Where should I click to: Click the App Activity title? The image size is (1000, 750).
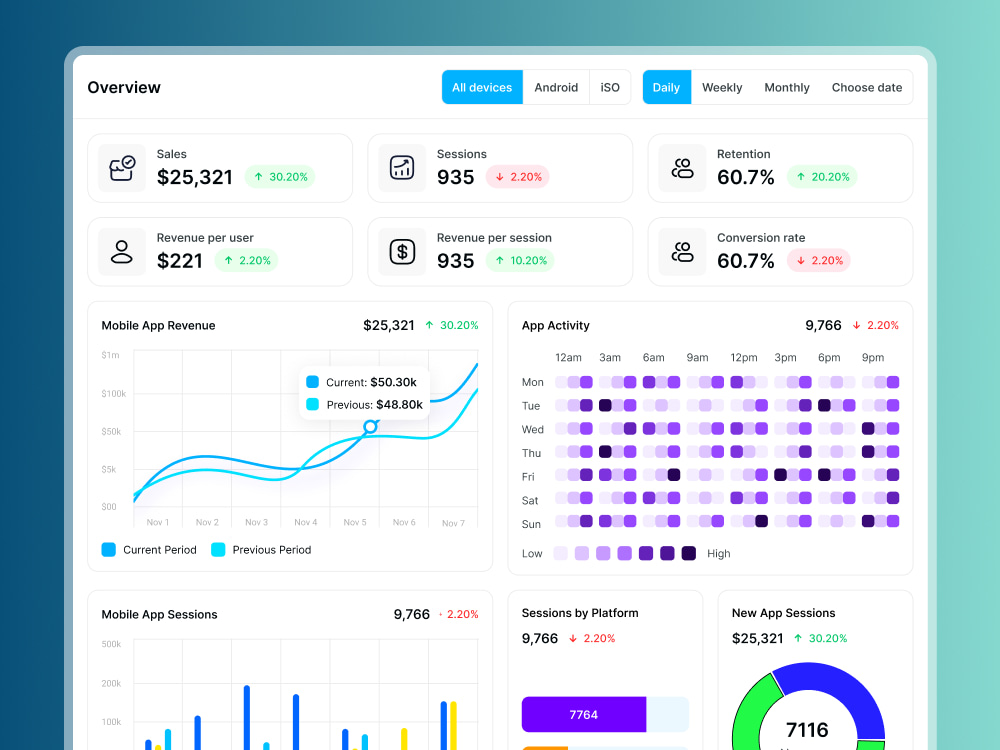point(555,325)
